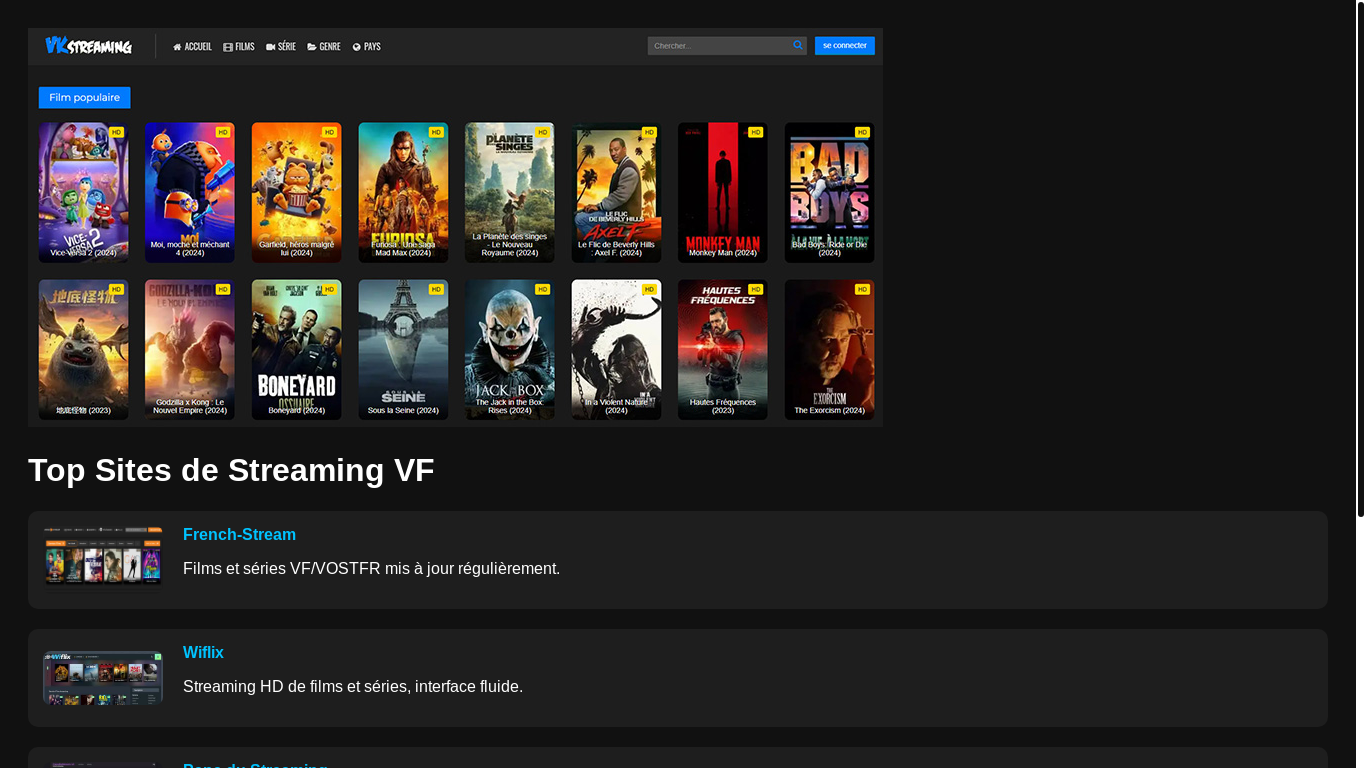Click the film icon beside FILMS
The height and width of the screenshot is (768, 1366).
227,47
